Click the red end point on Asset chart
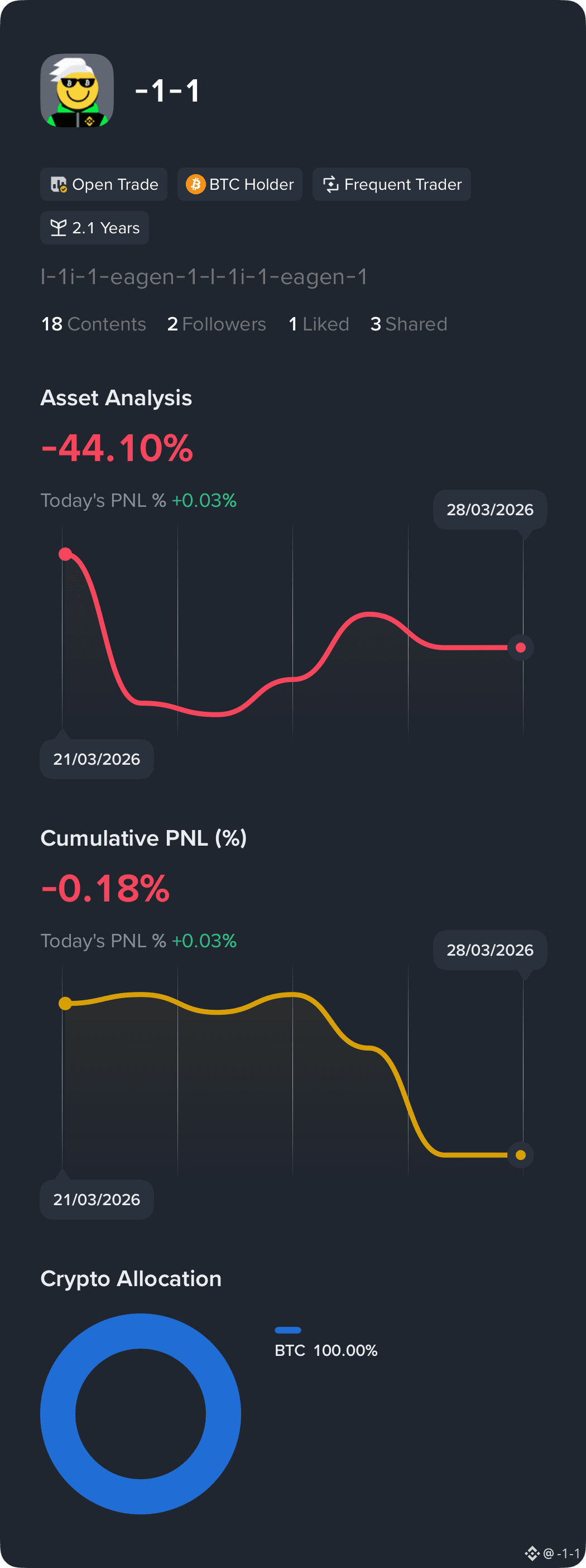The height and width of the screenshot is (1568, 586). tap(521, 648)
